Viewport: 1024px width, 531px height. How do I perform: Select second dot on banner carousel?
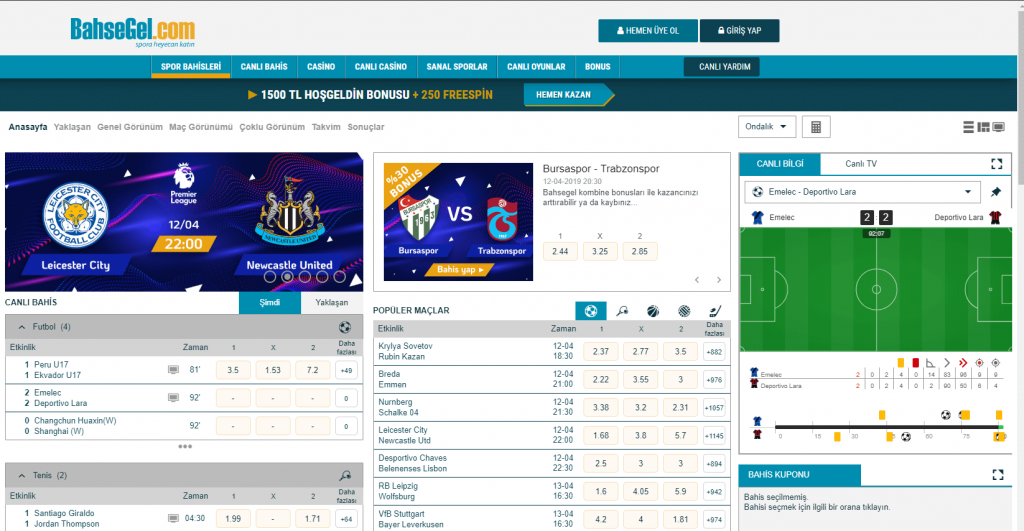(x=287, y=277)
